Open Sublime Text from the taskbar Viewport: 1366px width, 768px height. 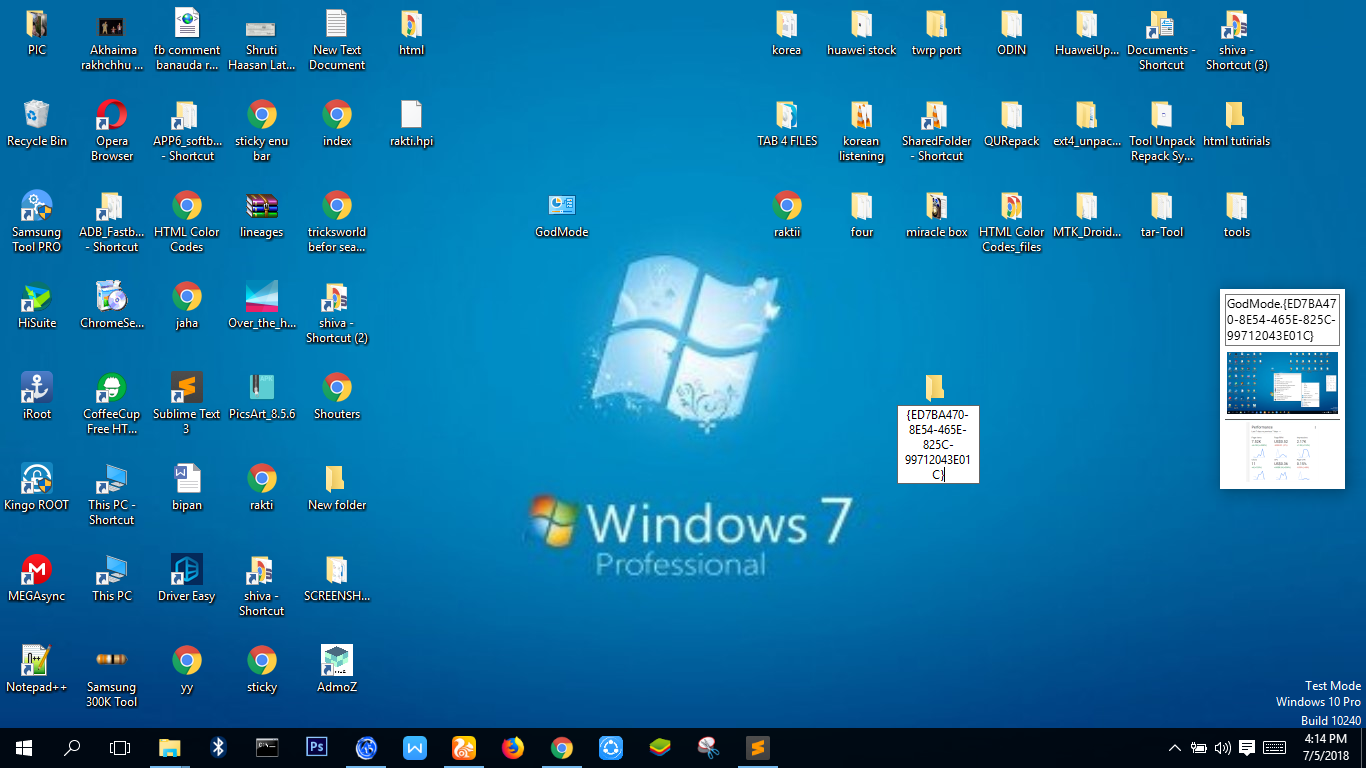[758, 747]
